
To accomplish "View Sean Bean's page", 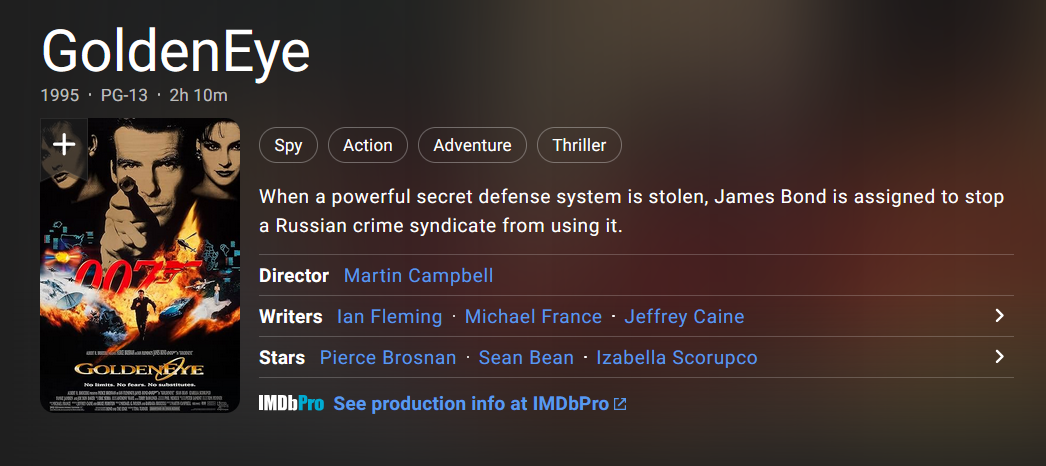I will tap(526, 358).
